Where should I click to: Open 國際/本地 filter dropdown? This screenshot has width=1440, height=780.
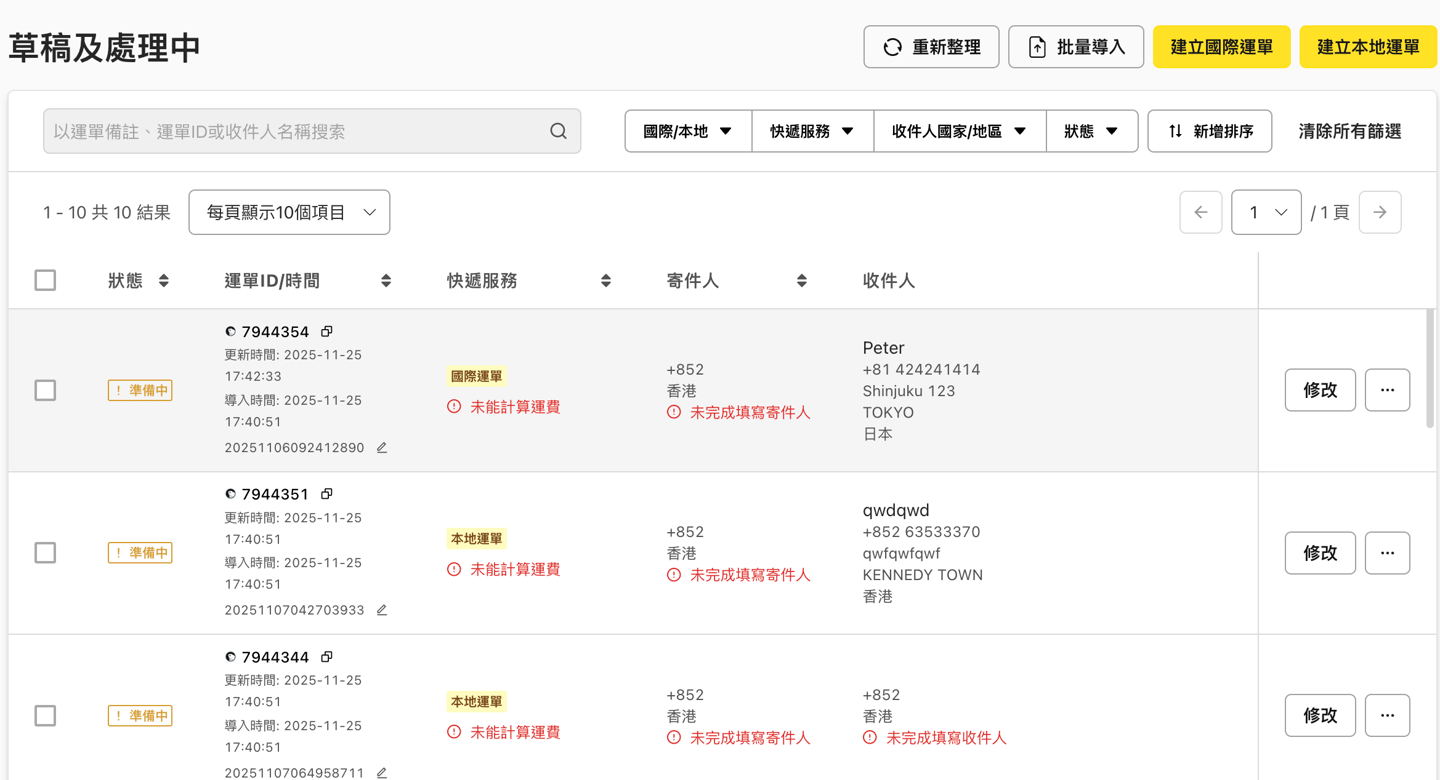pos(688,131)
